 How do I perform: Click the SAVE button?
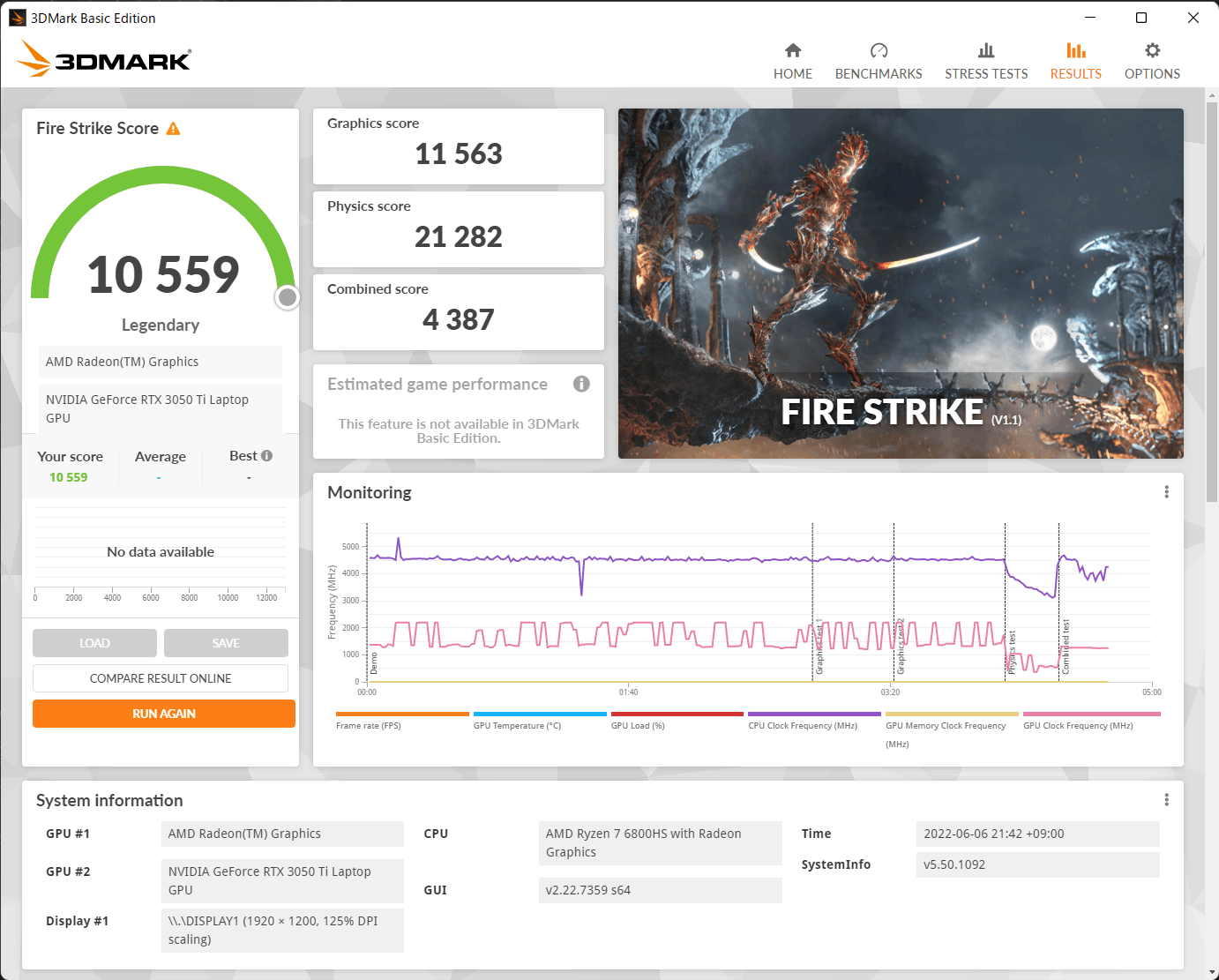click(x=226, y=643)
